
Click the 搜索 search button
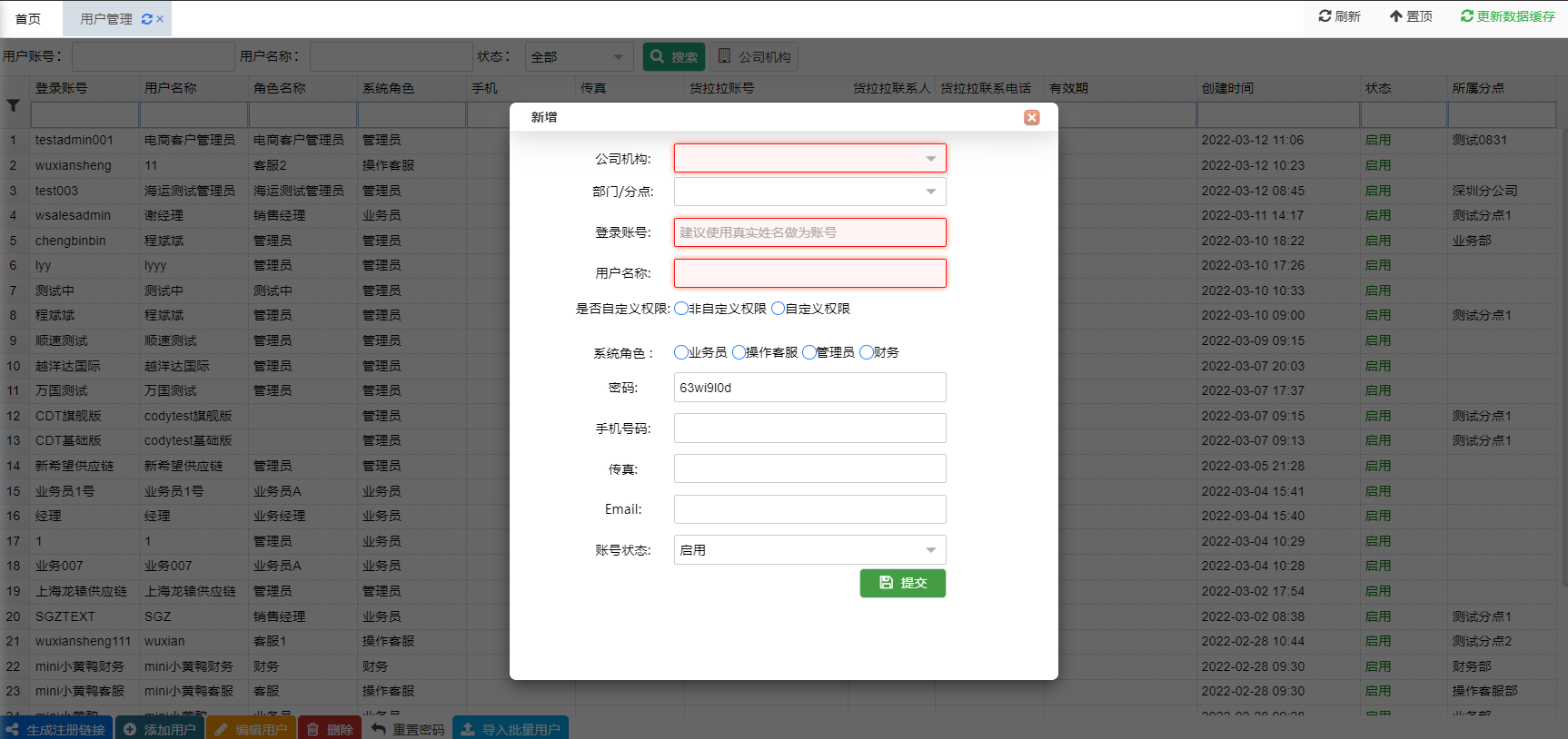coord(672,57)
